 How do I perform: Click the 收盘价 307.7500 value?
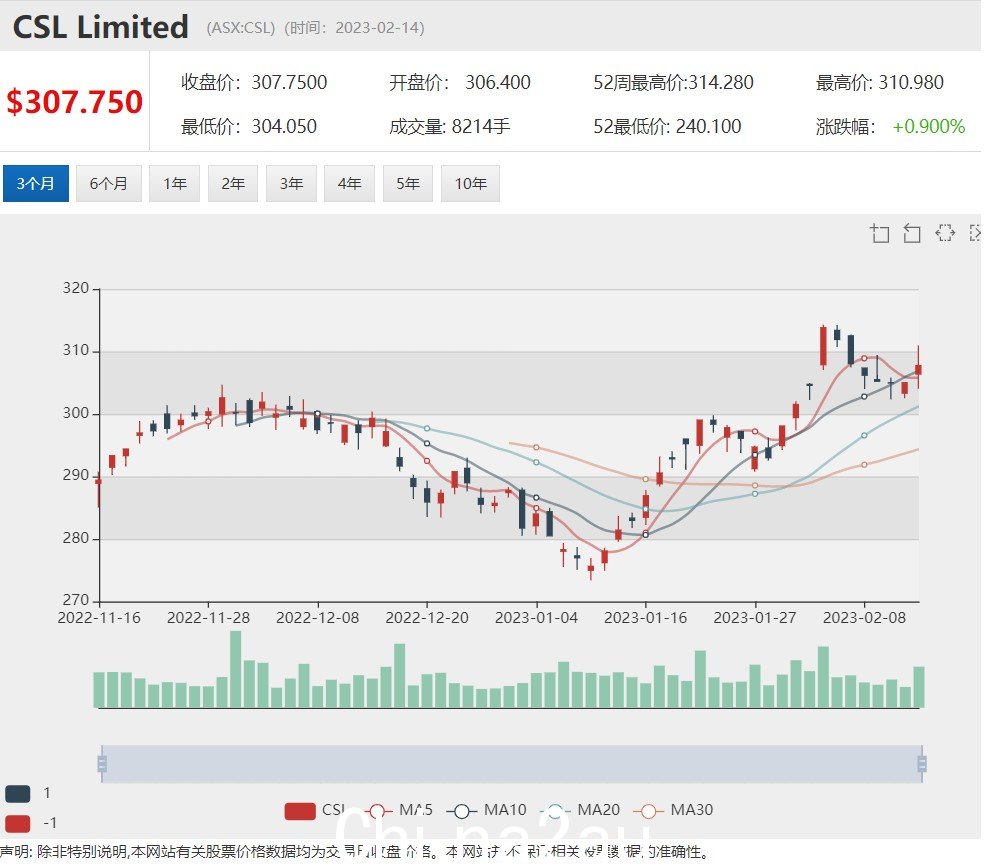coord(289,82)
